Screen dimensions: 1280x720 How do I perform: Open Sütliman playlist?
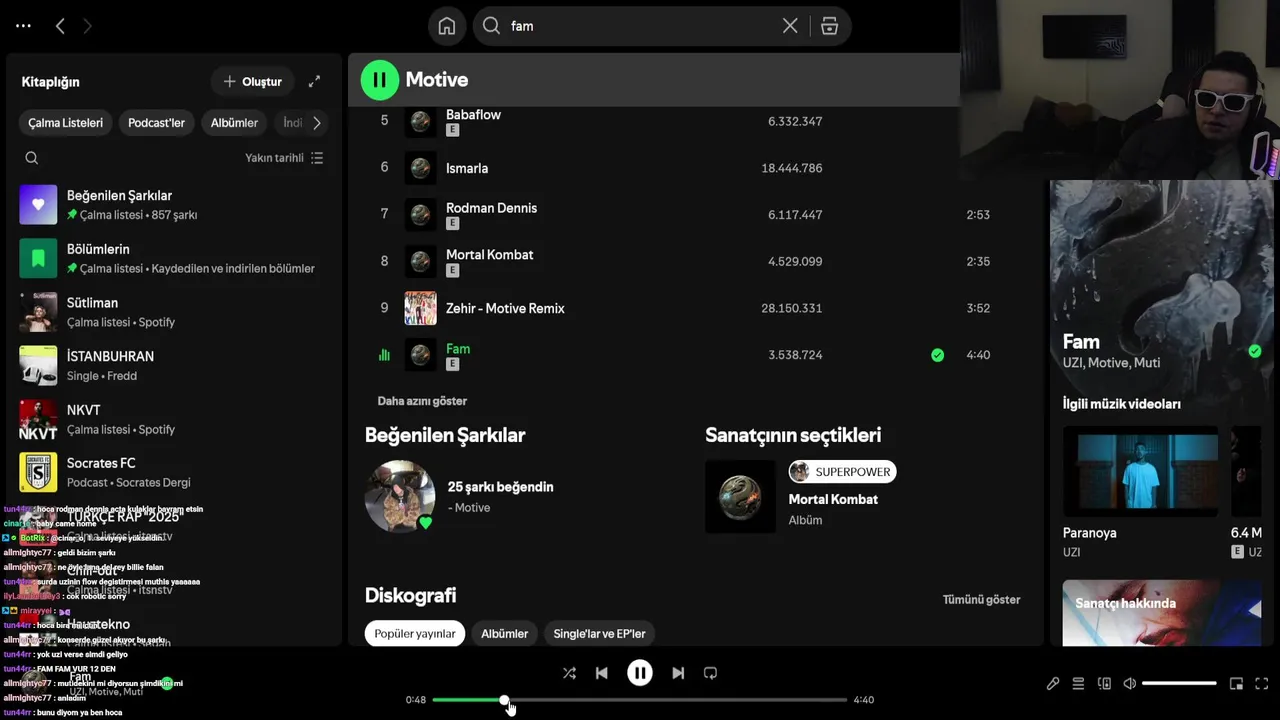[174, 312]
